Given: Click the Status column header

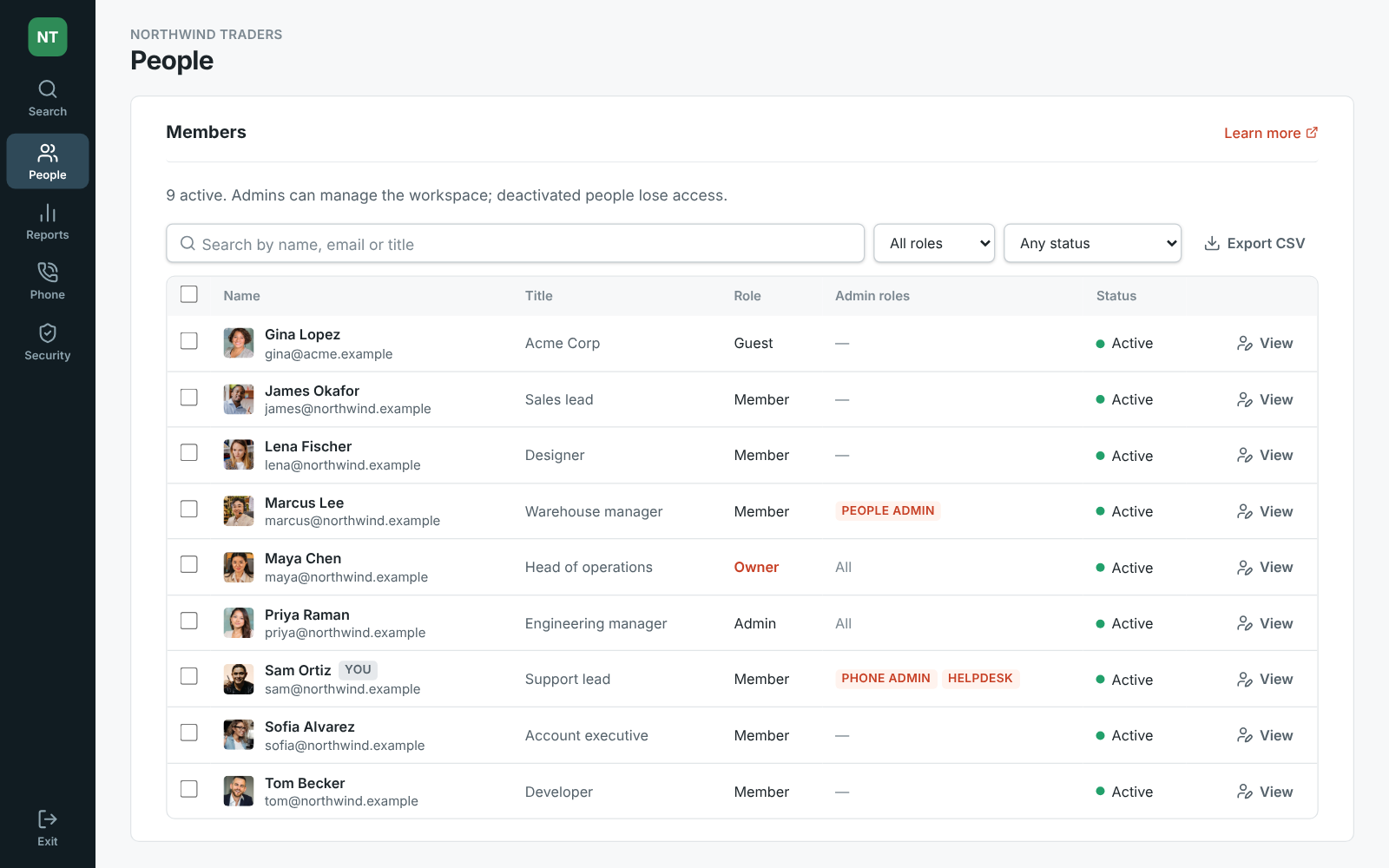Looking at the screenshot, I should 1116,296.
